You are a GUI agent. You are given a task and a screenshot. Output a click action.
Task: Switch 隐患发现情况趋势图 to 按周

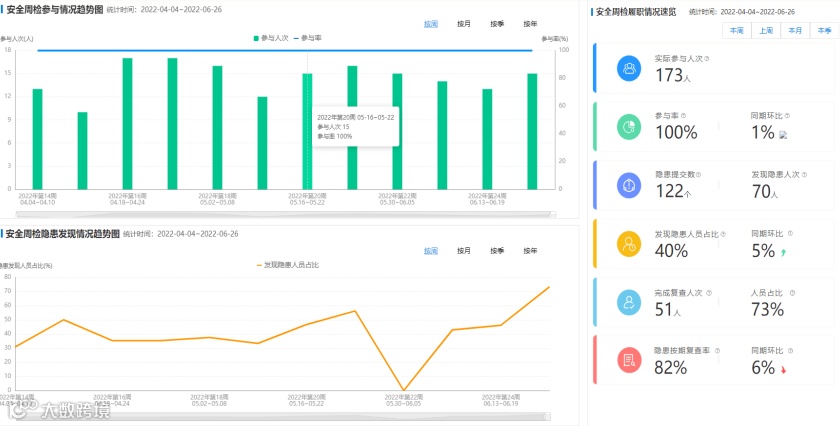coord(431,251)
